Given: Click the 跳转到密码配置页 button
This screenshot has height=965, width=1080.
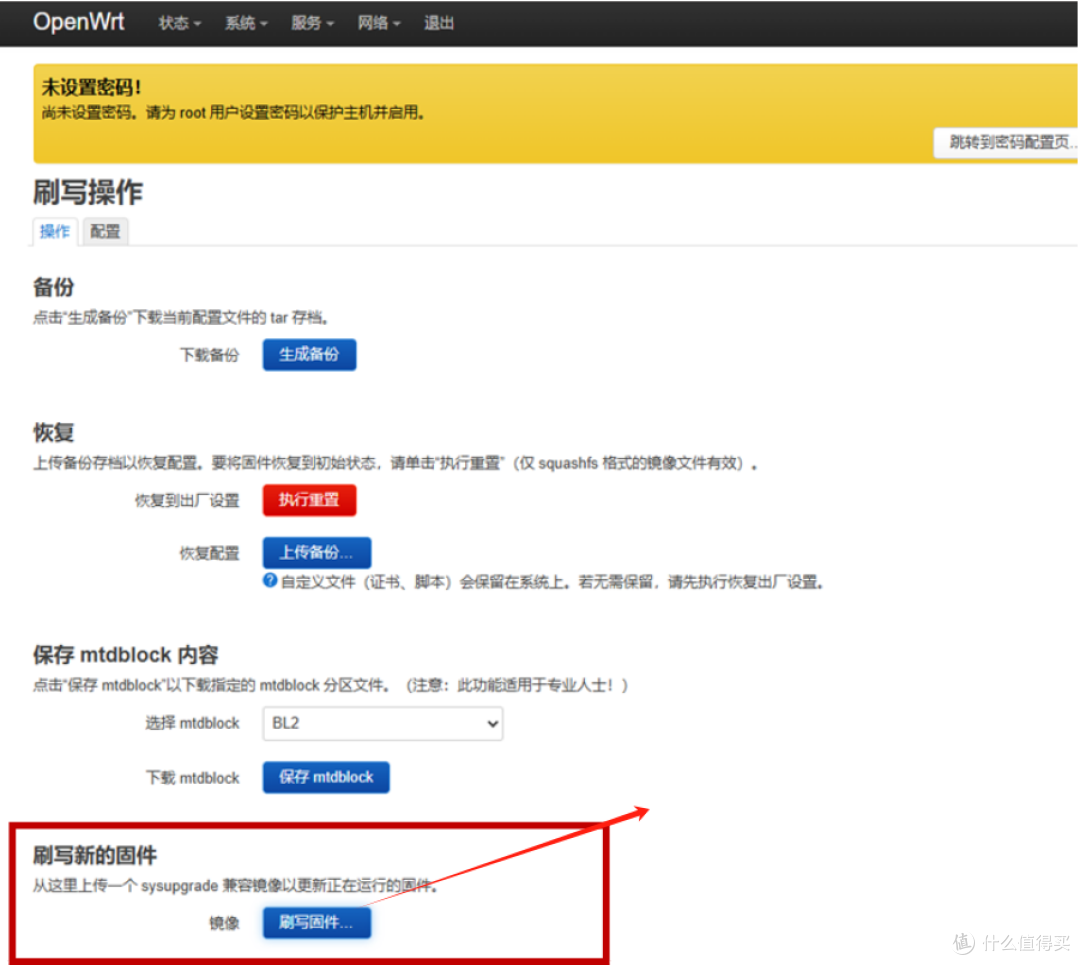Looking at the screenshot, I should tap(1006, 143).
